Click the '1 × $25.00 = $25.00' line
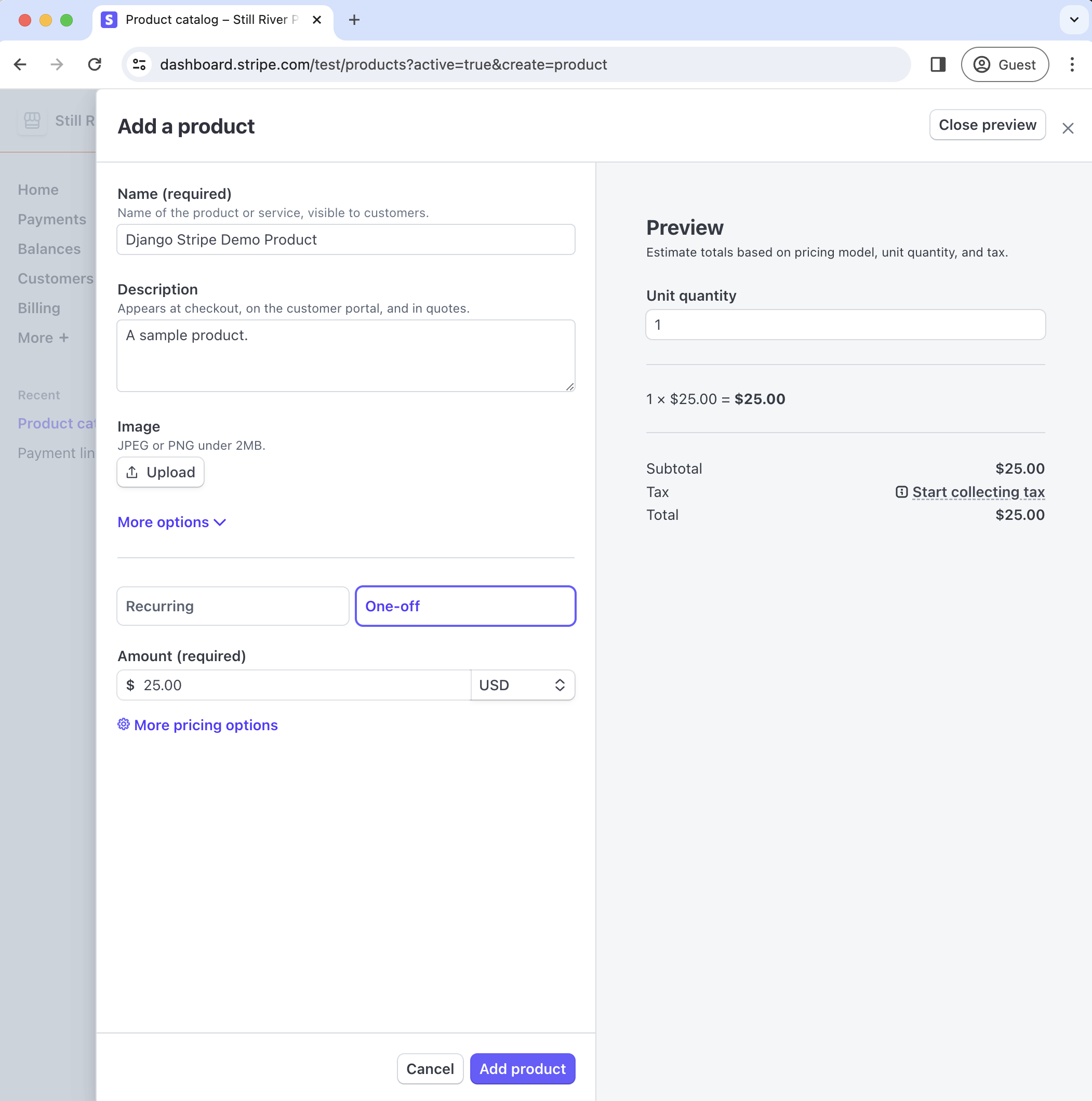Screen dimensions: 1092x1101 coord(715,399)
